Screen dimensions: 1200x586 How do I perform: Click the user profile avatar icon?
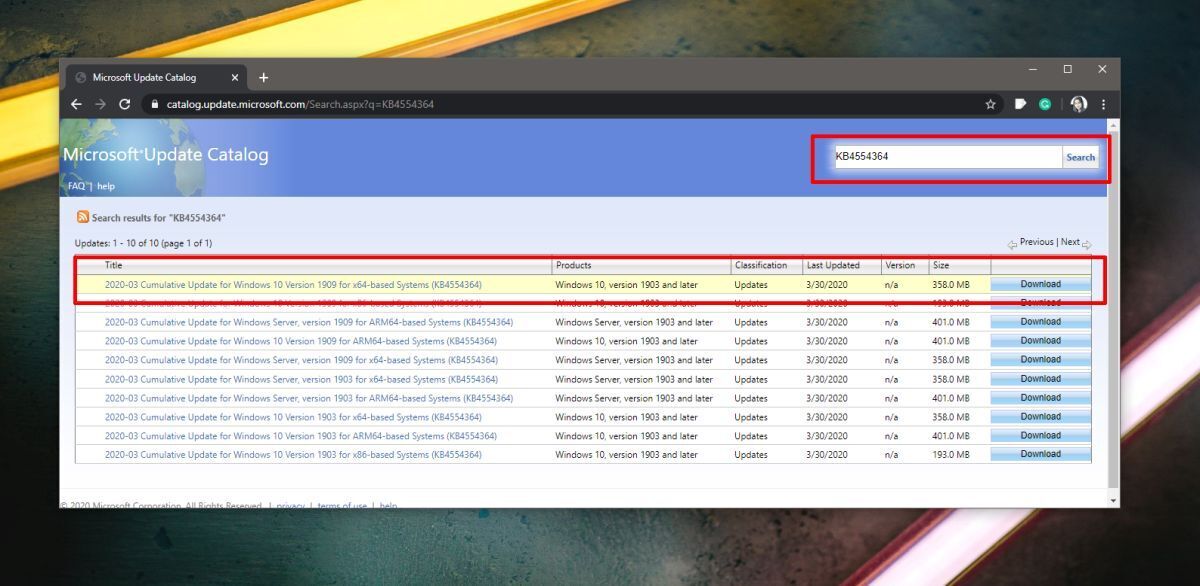tap(1078, 104)
